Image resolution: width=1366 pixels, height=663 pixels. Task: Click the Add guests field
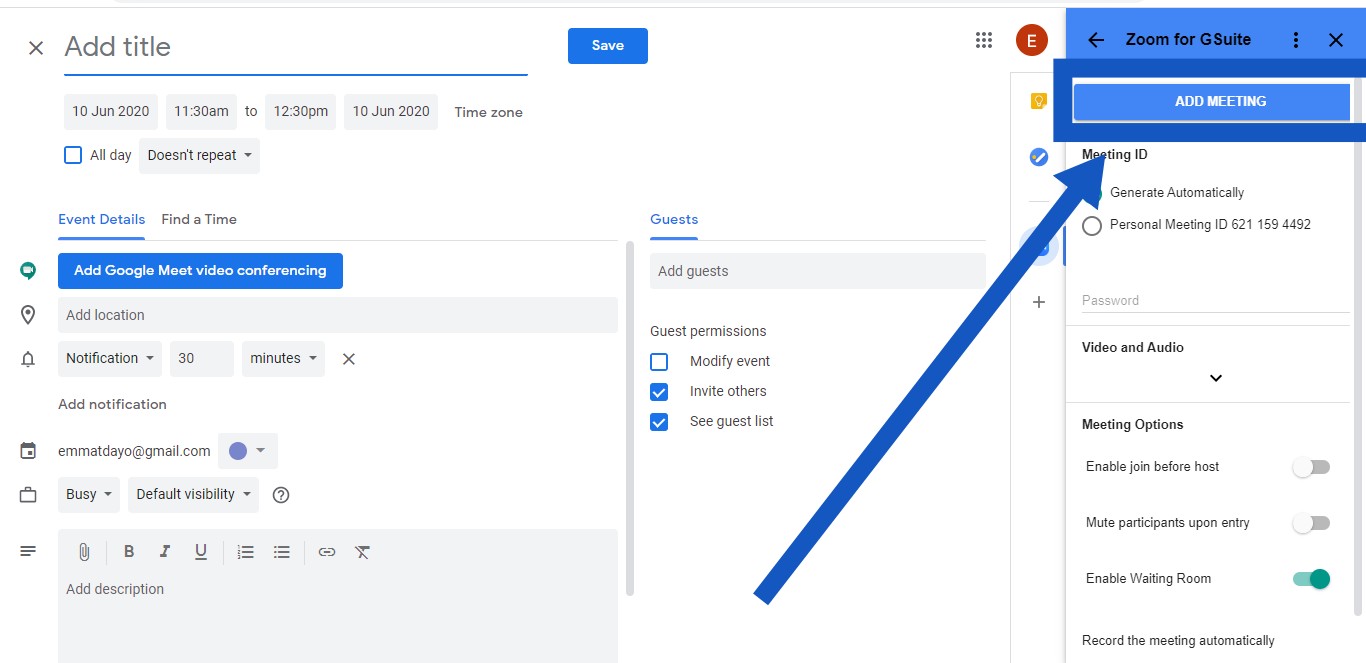coord(818,271)
